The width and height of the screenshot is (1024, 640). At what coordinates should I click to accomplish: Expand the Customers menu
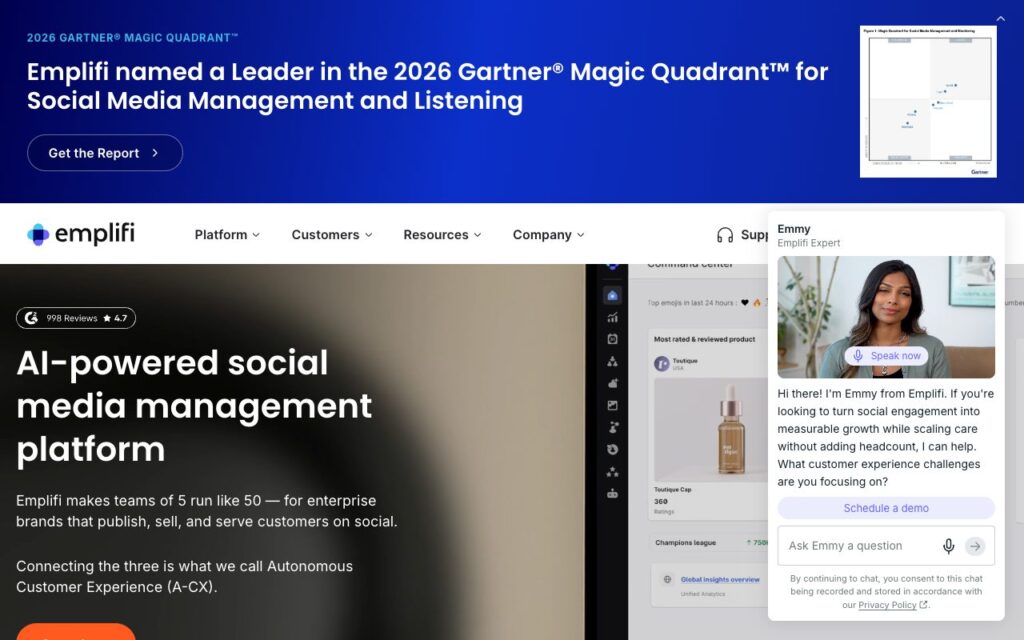tap(332, 235)
